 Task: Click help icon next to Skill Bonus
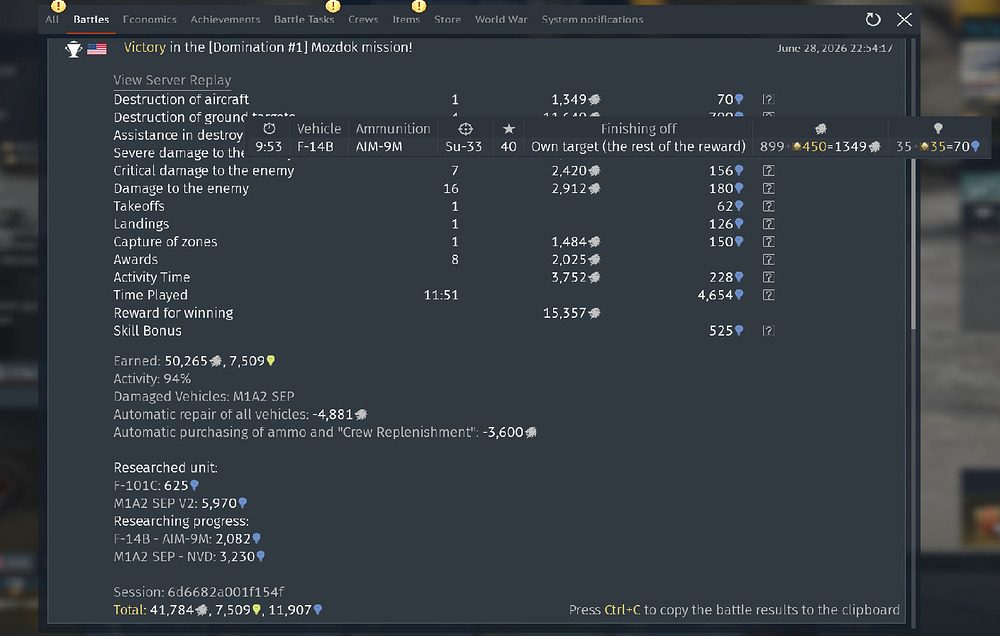click(x=768, y=331)
